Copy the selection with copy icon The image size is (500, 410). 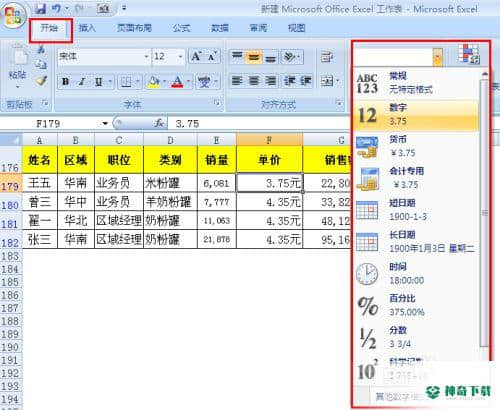point(41,64)
